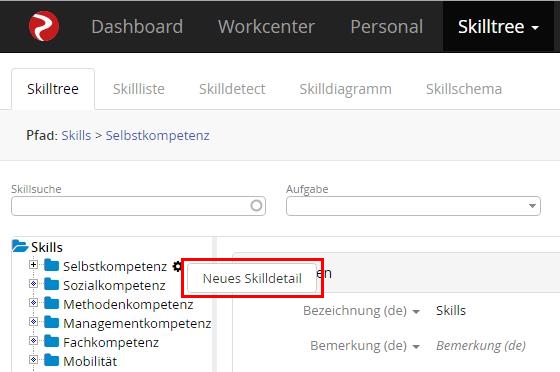Viewport: 560px width, 372px height.
Task: Click the red application logo
Action: pyautogui.click(x=44, y=26)
